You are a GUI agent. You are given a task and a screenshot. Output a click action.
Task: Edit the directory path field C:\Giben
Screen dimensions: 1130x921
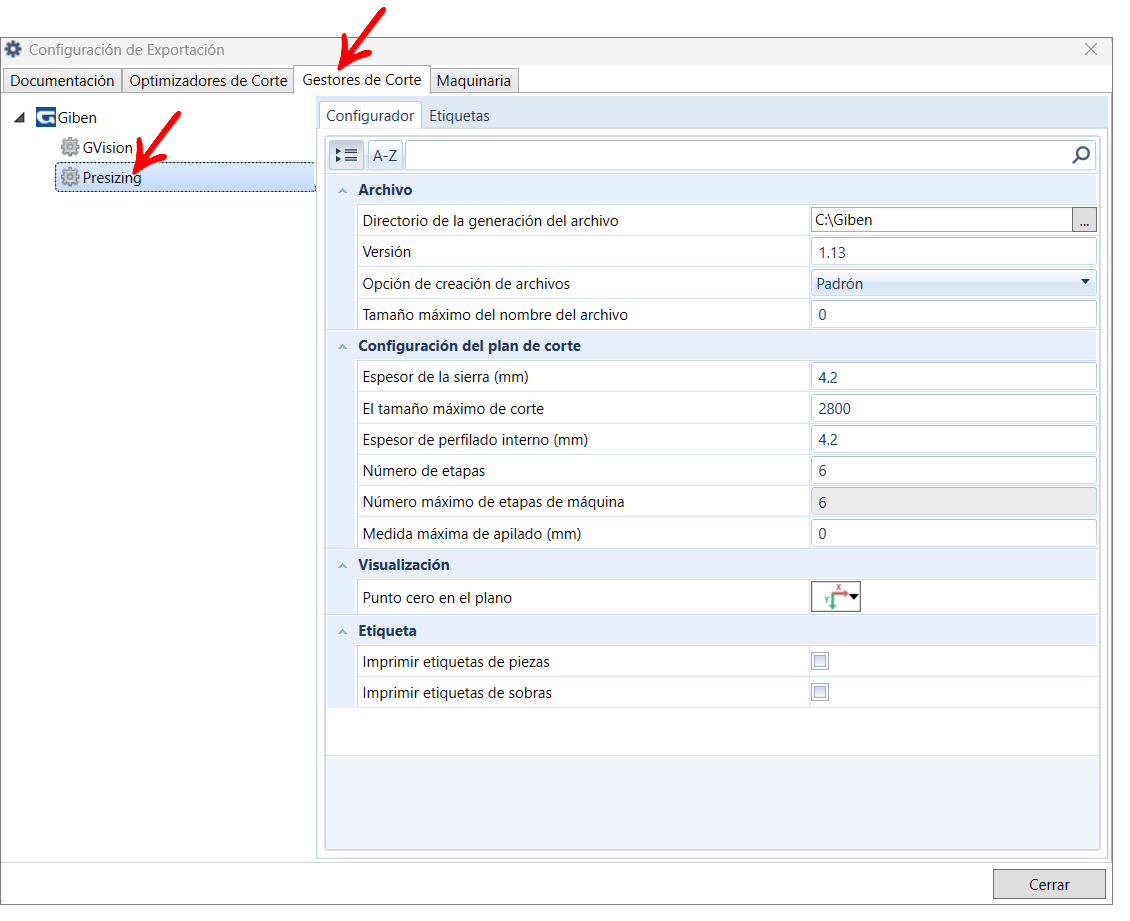(941, 220)
